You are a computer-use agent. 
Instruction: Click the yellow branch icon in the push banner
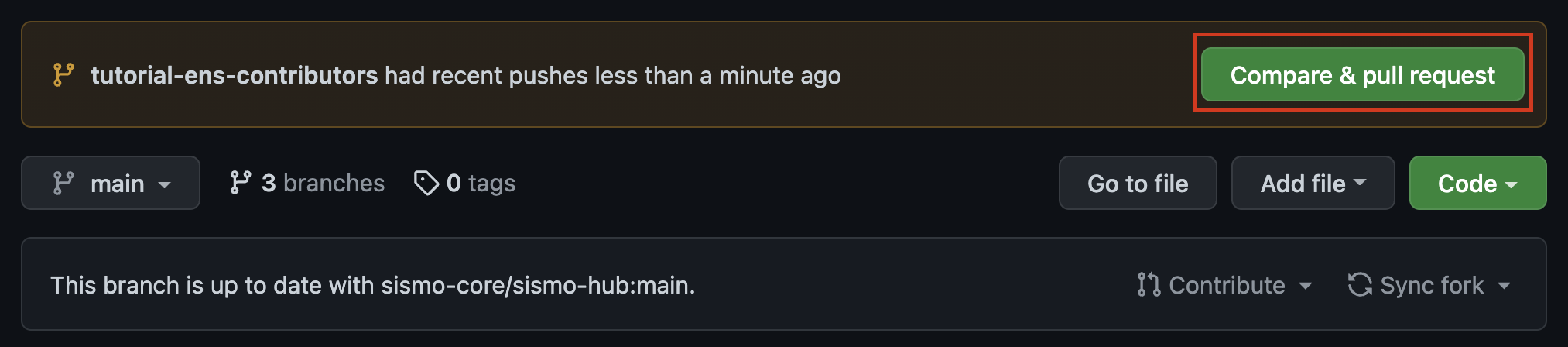coord(63,75)
